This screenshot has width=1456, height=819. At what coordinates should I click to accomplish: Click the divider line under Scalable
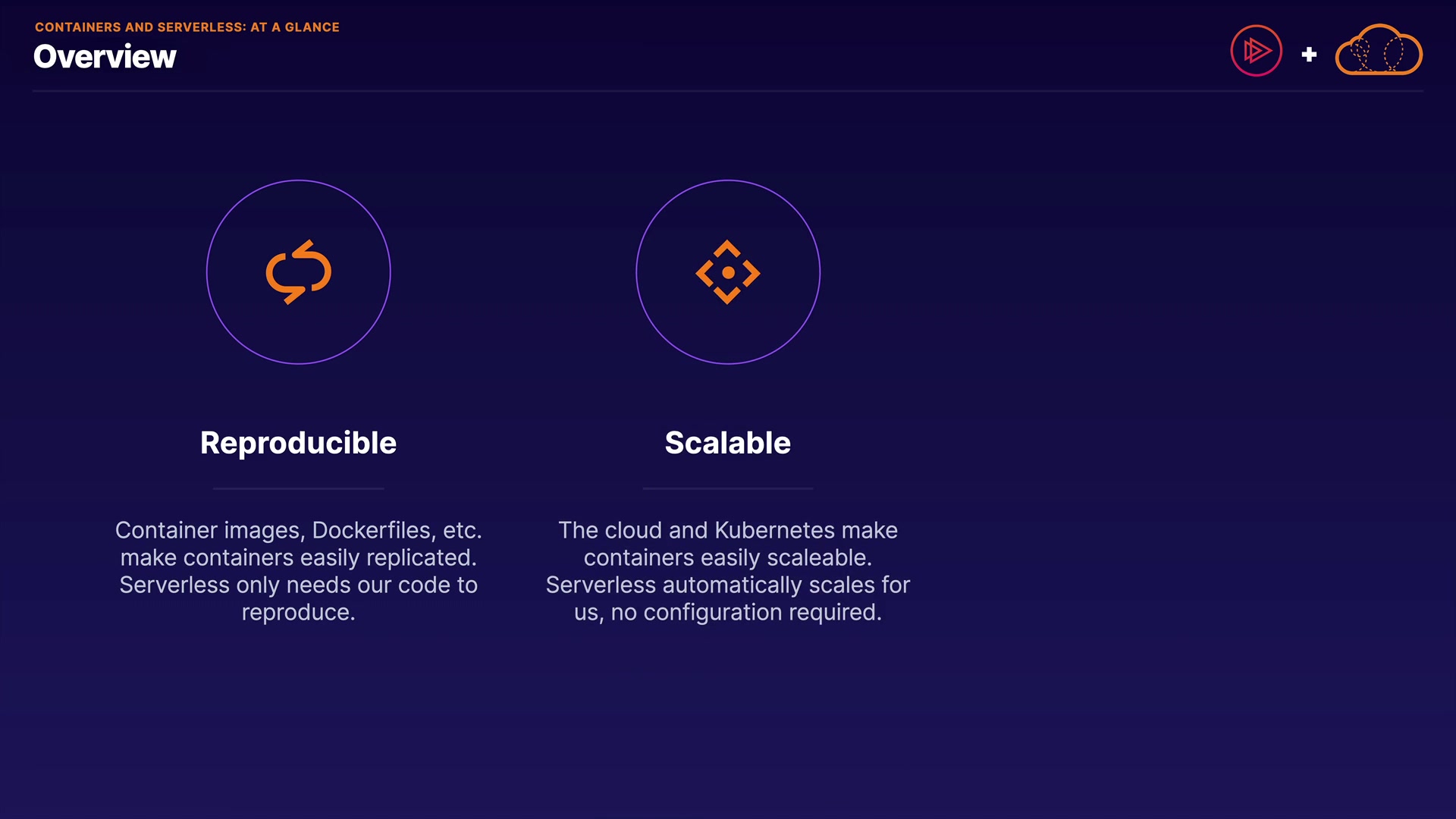click(727, 488)
